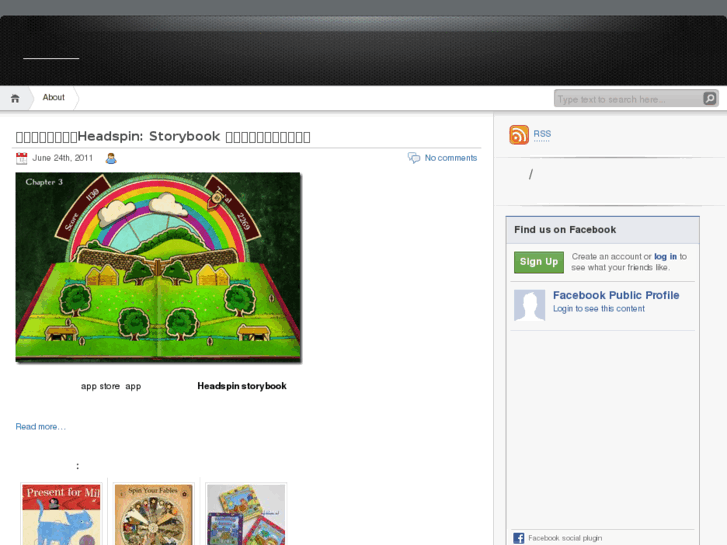Open the orange RSS feed icon
Viewport: 727px width, 545px height.
(x=519, y=135)
